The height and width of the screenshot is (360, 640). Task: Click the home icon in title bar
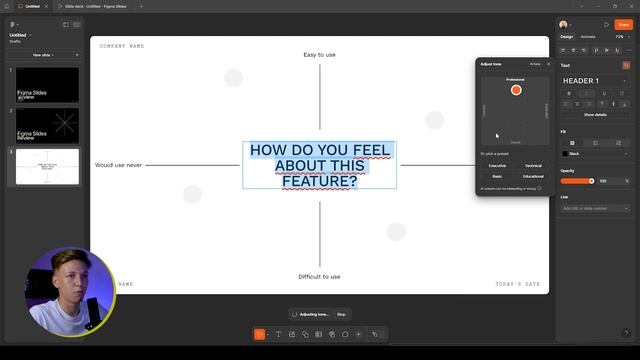[x=7, y=6]
